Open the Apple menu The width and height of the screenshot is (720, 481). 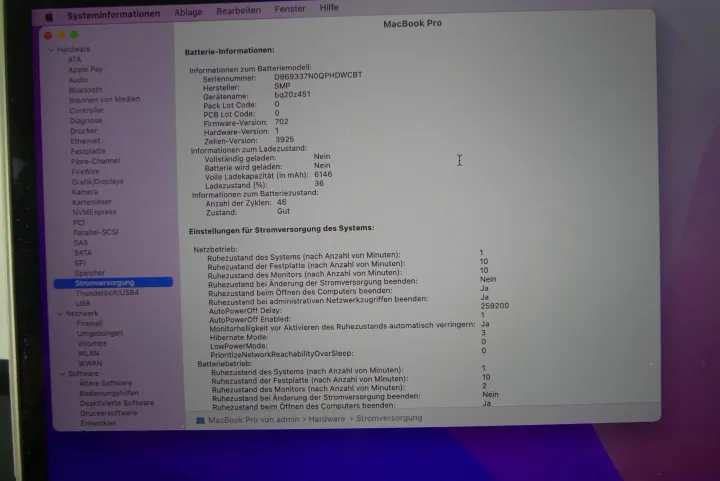(x=48, y=15)
